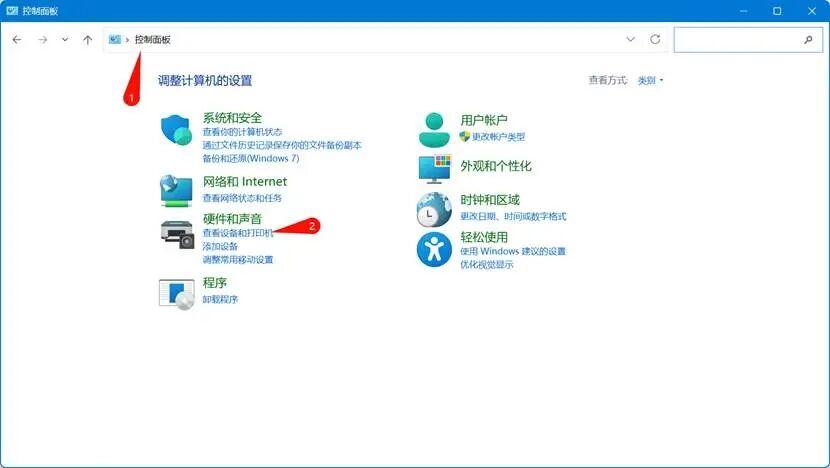Open 调整常用移动设置 link
This screenshot has width=830, height=468.
[238, 259]
